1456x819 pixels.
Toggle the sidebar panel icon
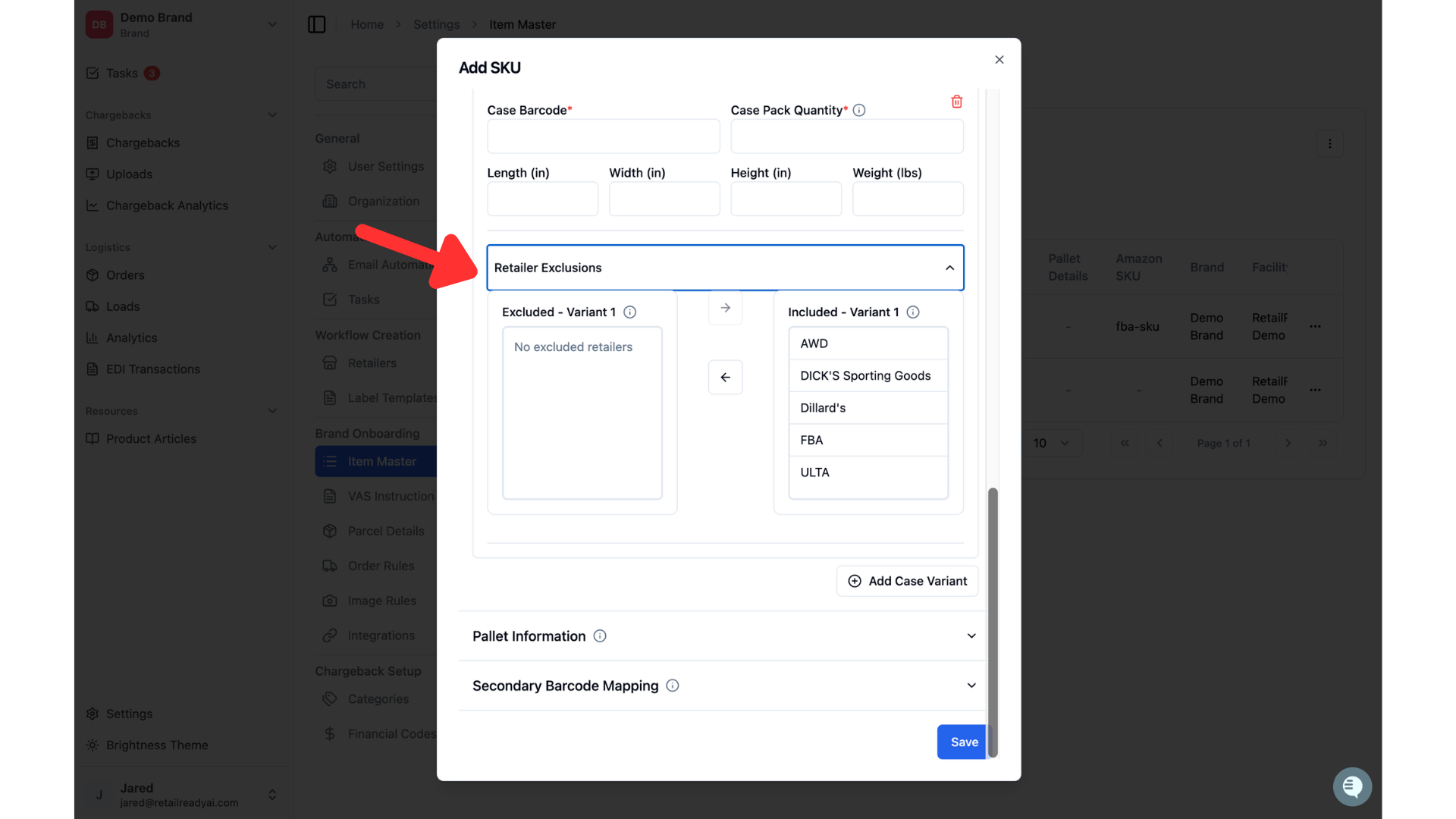[317, 24]
